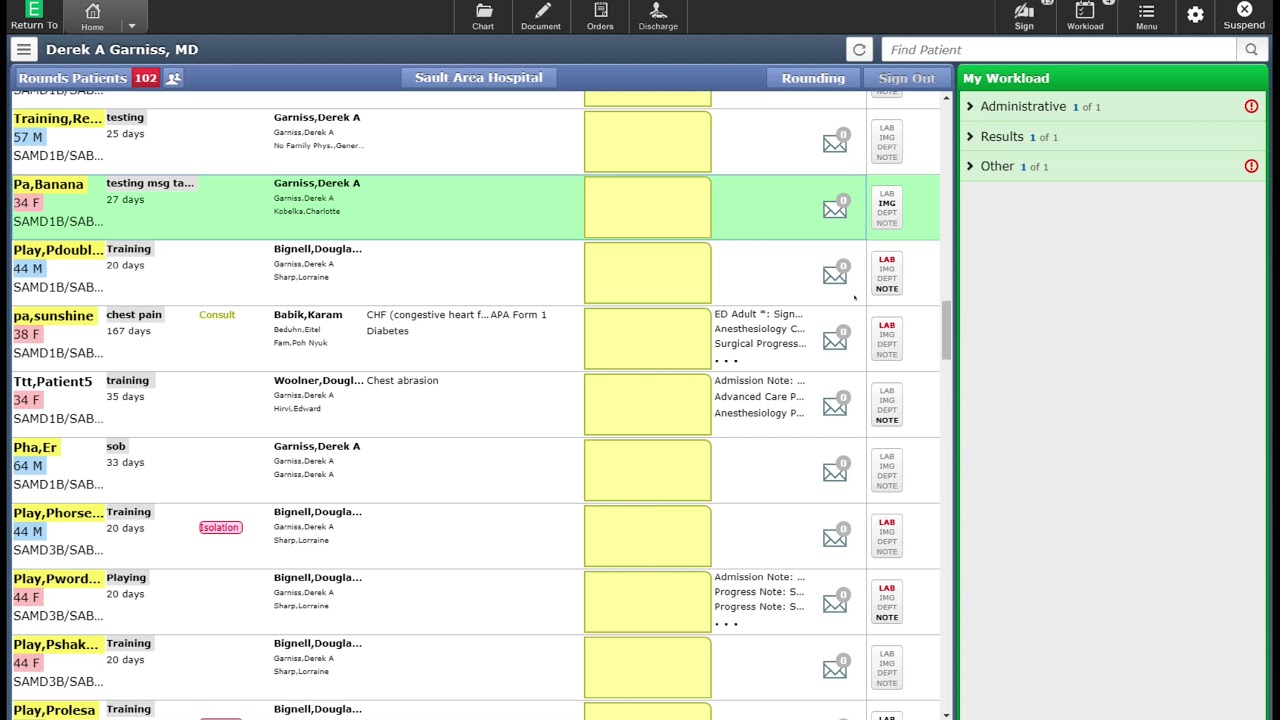Click the CHF congestive heart problem text

click(x=427, y=315)
